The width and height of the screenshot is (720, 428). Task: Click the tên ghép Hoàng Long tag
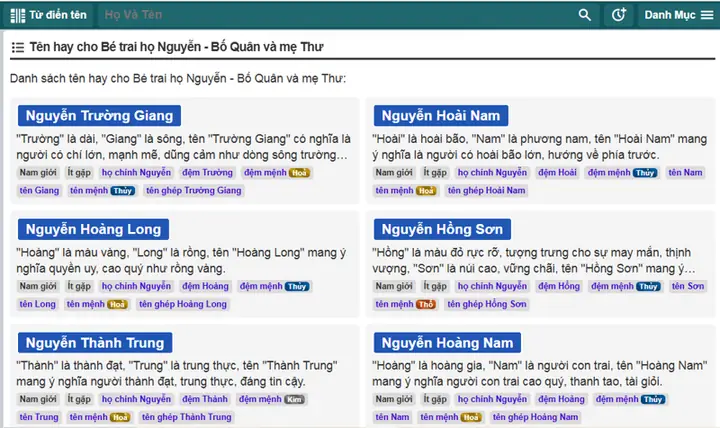coord(183,304)
